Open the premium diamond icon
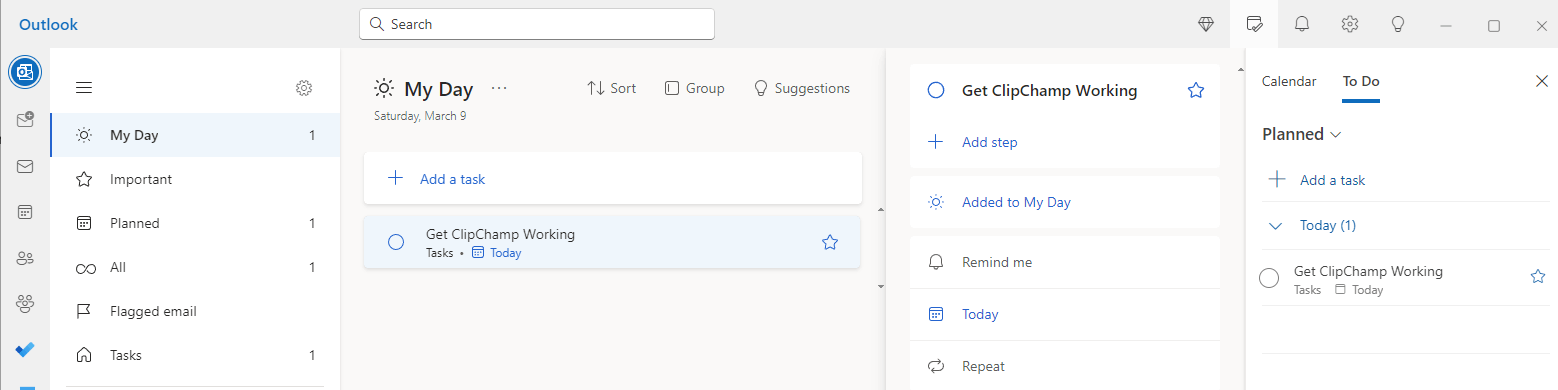Viewport: 1558px width, 390px height. click(x=1206, y=24)
